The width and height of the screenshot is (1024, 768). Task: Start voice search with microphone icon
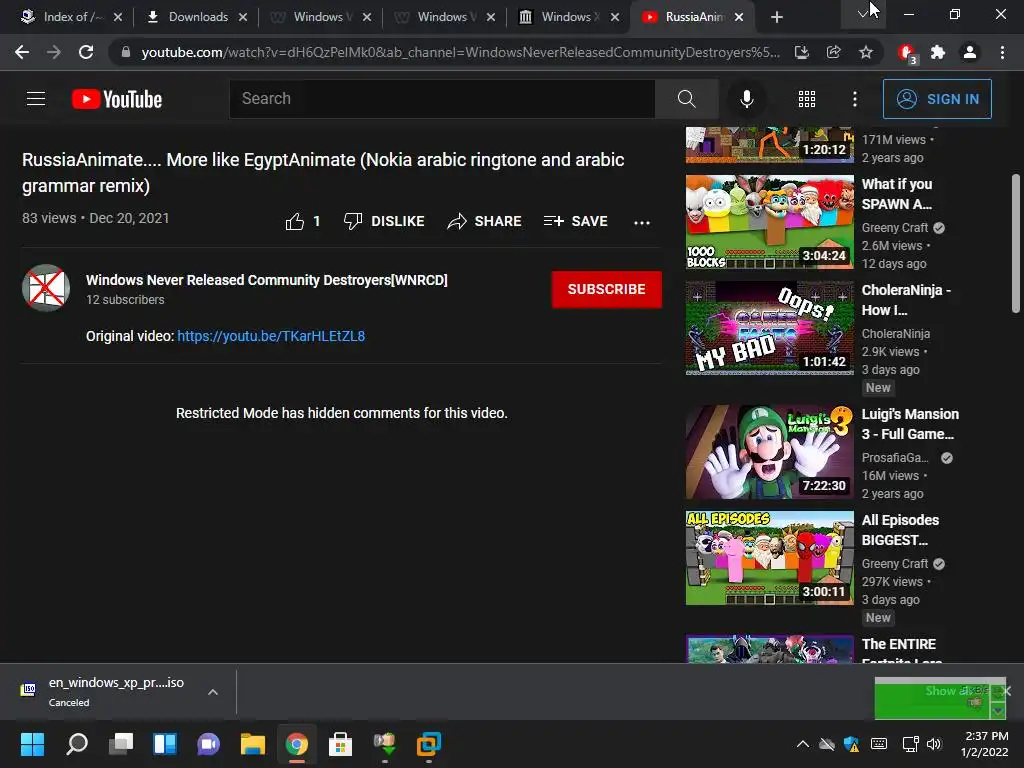pyautogui.click(x=746, y=99)
